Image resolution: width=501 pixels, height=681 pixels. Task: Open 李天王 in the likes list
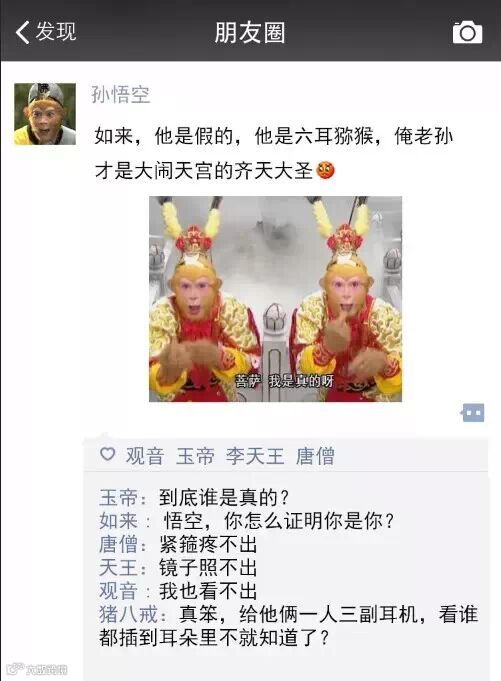coord(255,456)
